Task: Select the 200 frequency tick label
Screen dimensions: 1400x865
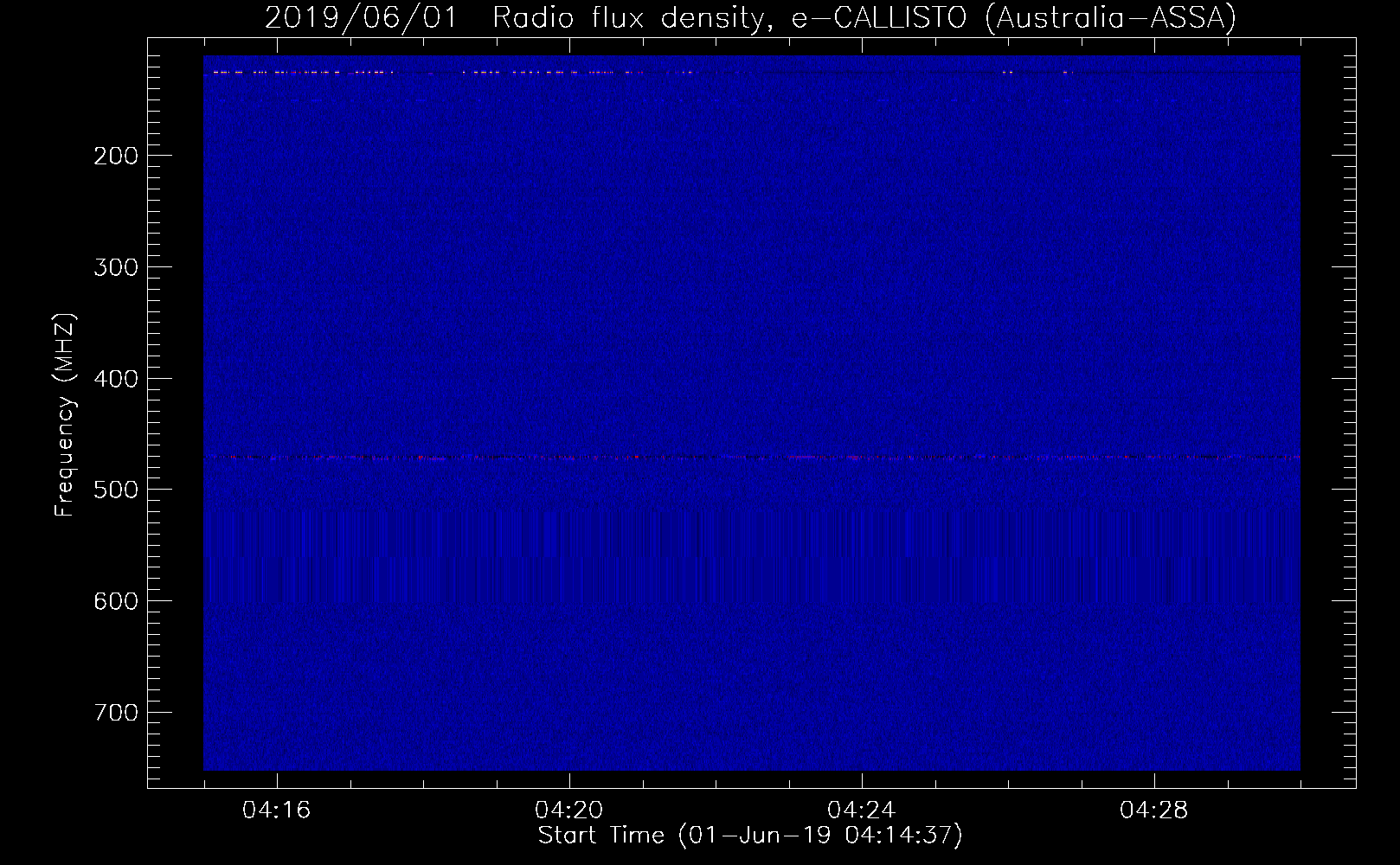Action: pyautogui.click(x=115, y=156)
